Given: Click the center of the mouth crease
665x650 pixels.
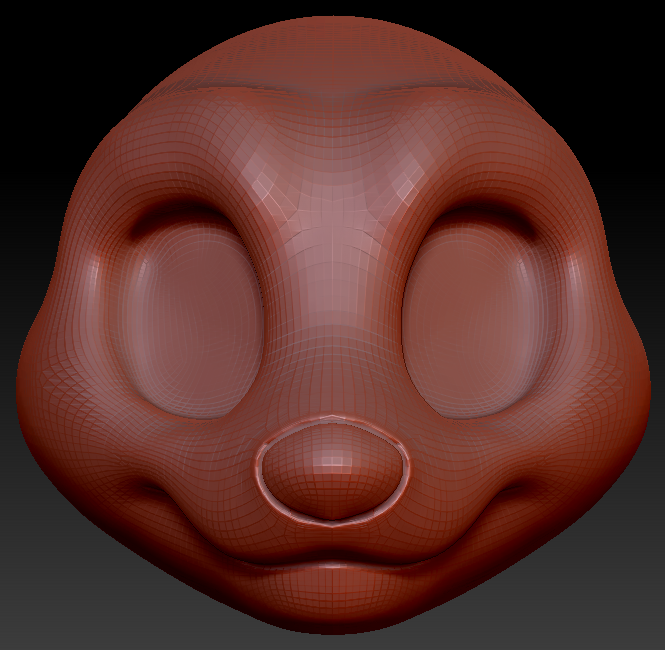Looking at the screenshot, I should click(x=332, y=562).
